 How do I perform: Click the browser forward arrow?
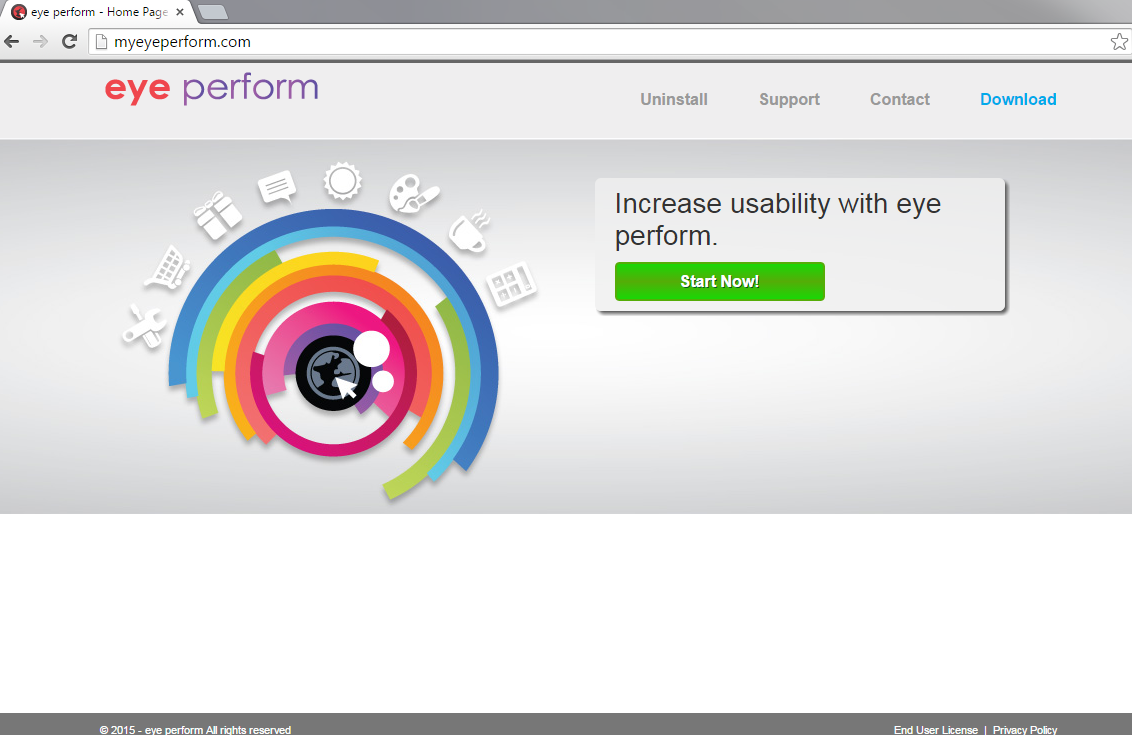click(40, 42)
